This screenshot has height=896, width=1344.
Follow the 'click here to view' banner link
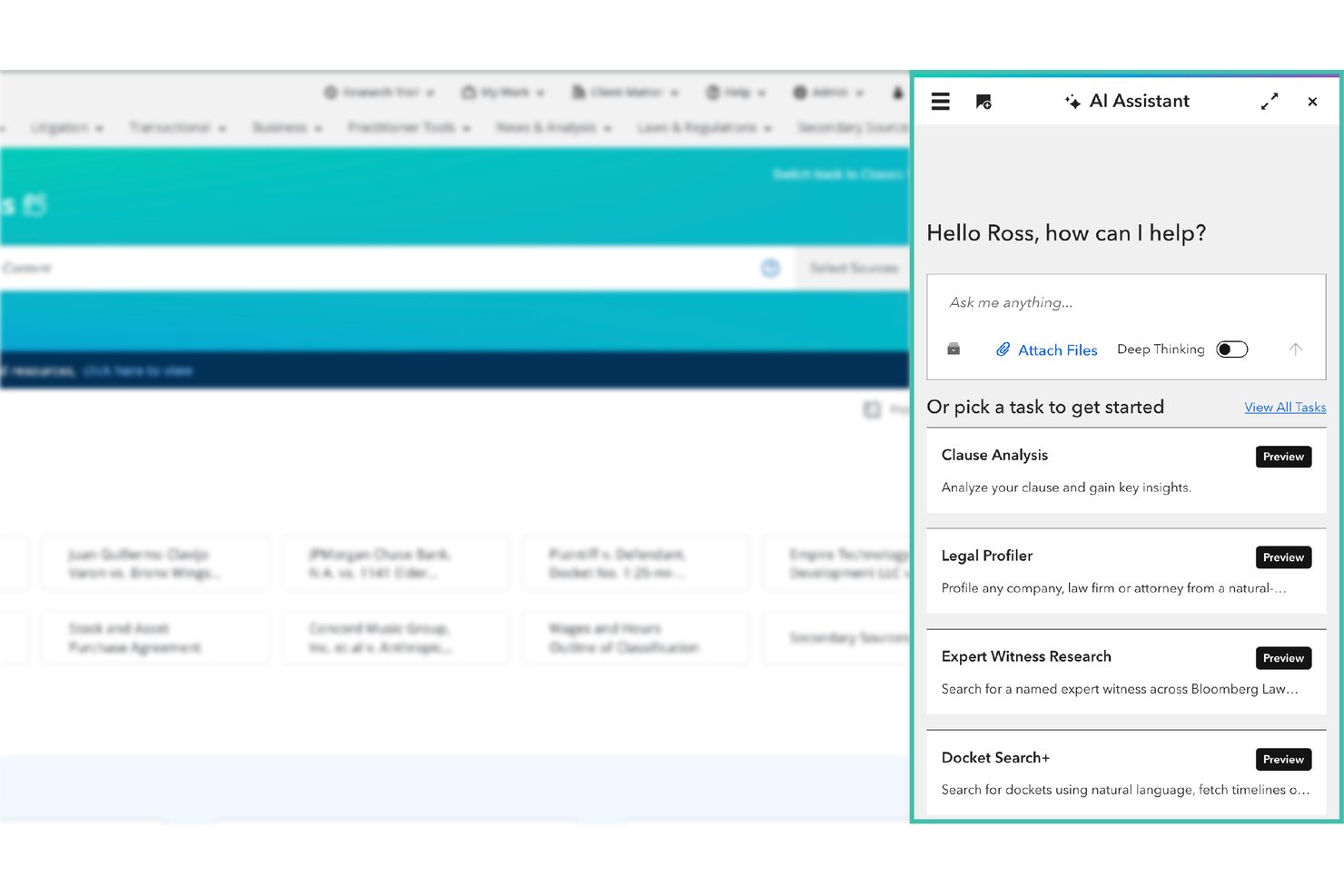click(138, 371)
